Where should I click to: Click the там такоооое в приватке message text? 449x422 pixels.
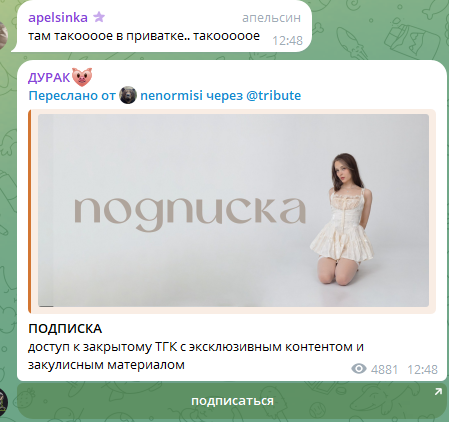(144, 36)
